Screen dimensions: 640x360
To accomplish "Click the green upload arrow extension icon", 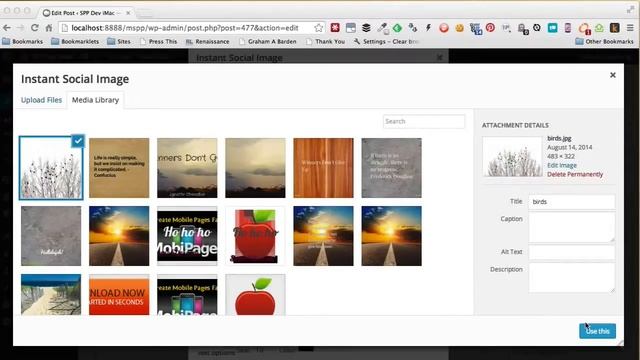I will pyautogui.click(x=599, y=28).
